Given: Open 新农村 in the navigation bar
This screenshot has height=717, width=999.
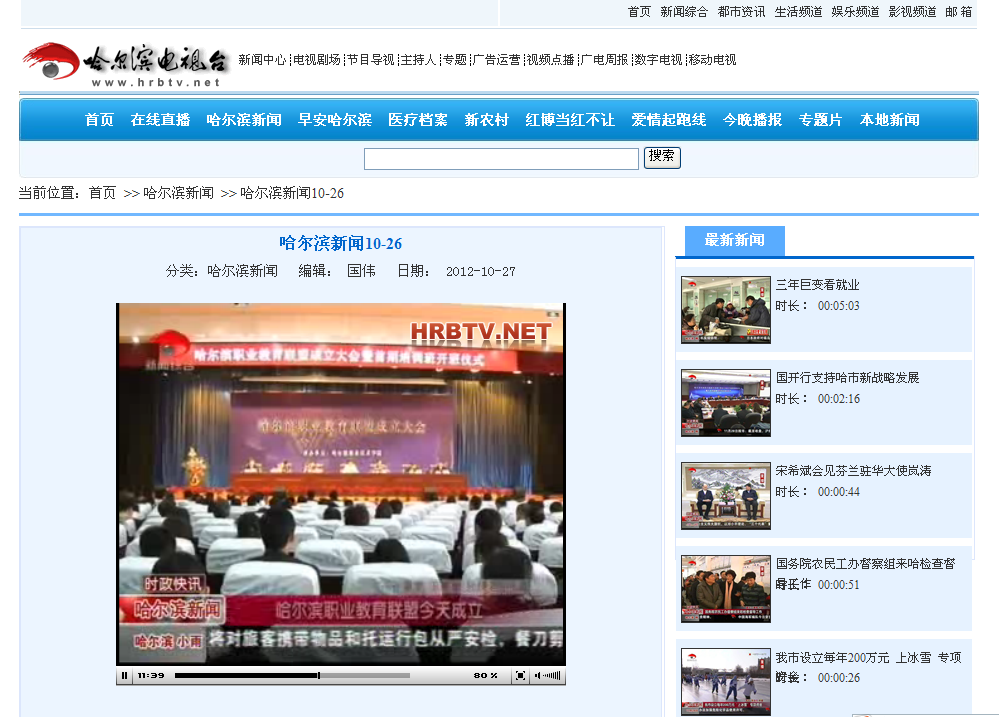Looking at the screenshot, I should click(x=487, y=120).
